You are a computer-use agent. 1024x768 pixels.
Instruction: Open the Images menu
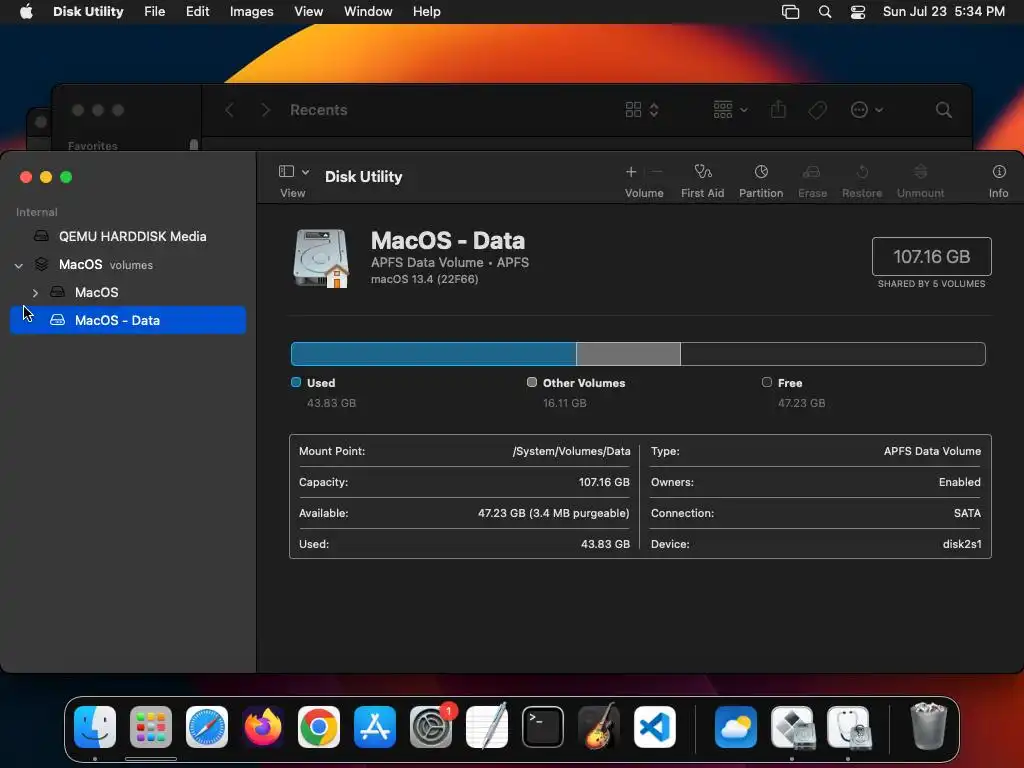251,12
